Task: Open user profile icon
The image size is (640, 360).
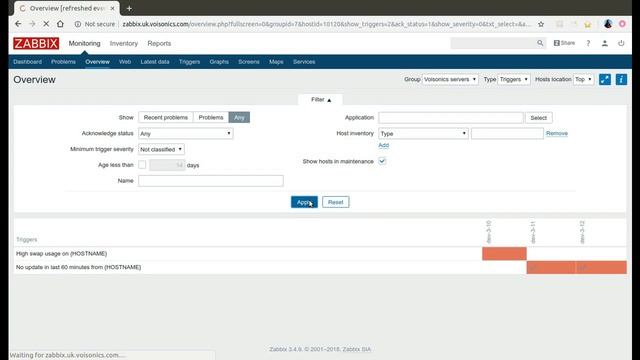Action: (x=604, y=43)
